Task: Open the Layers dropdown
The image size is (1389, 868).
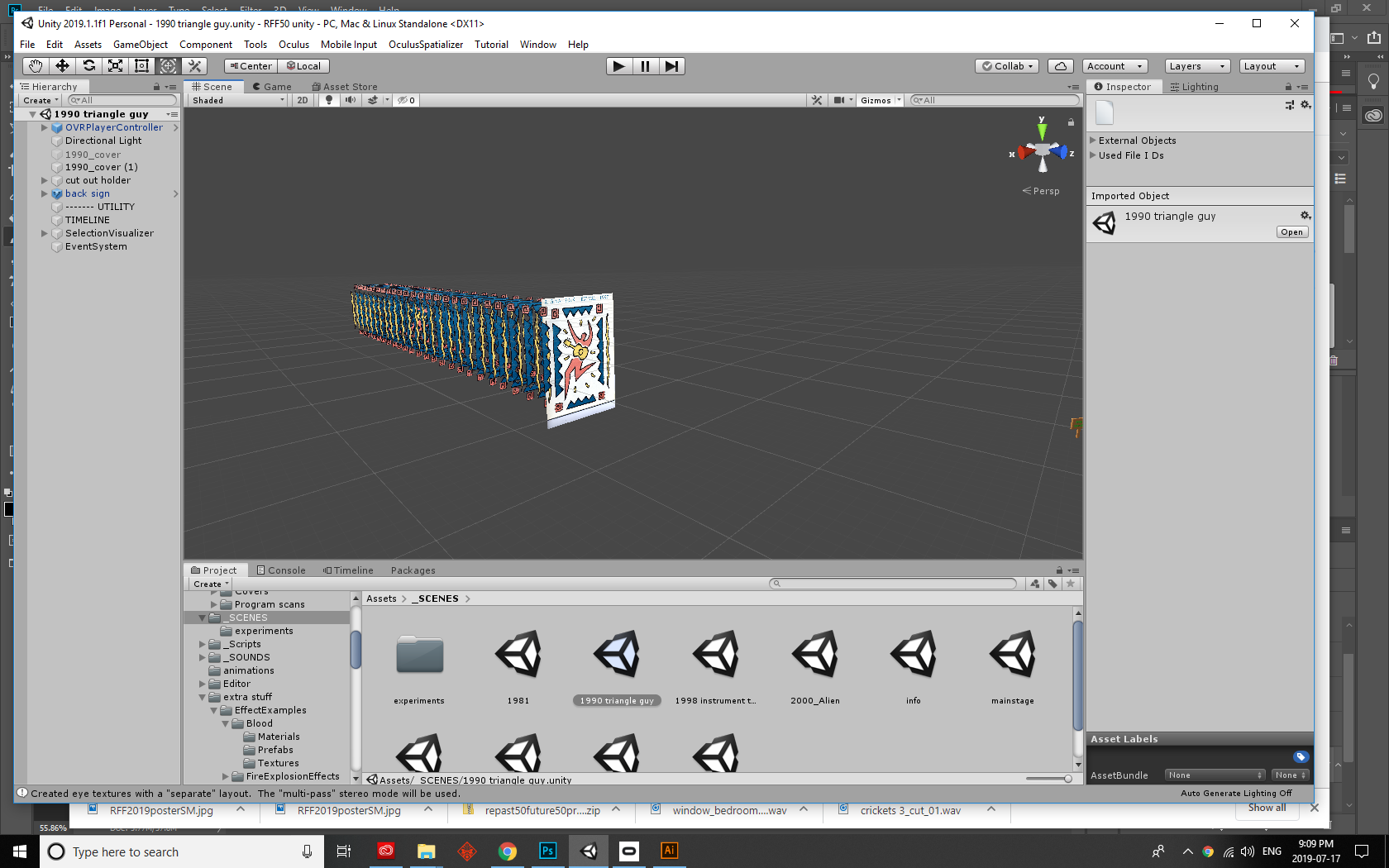Action: 1197,66
